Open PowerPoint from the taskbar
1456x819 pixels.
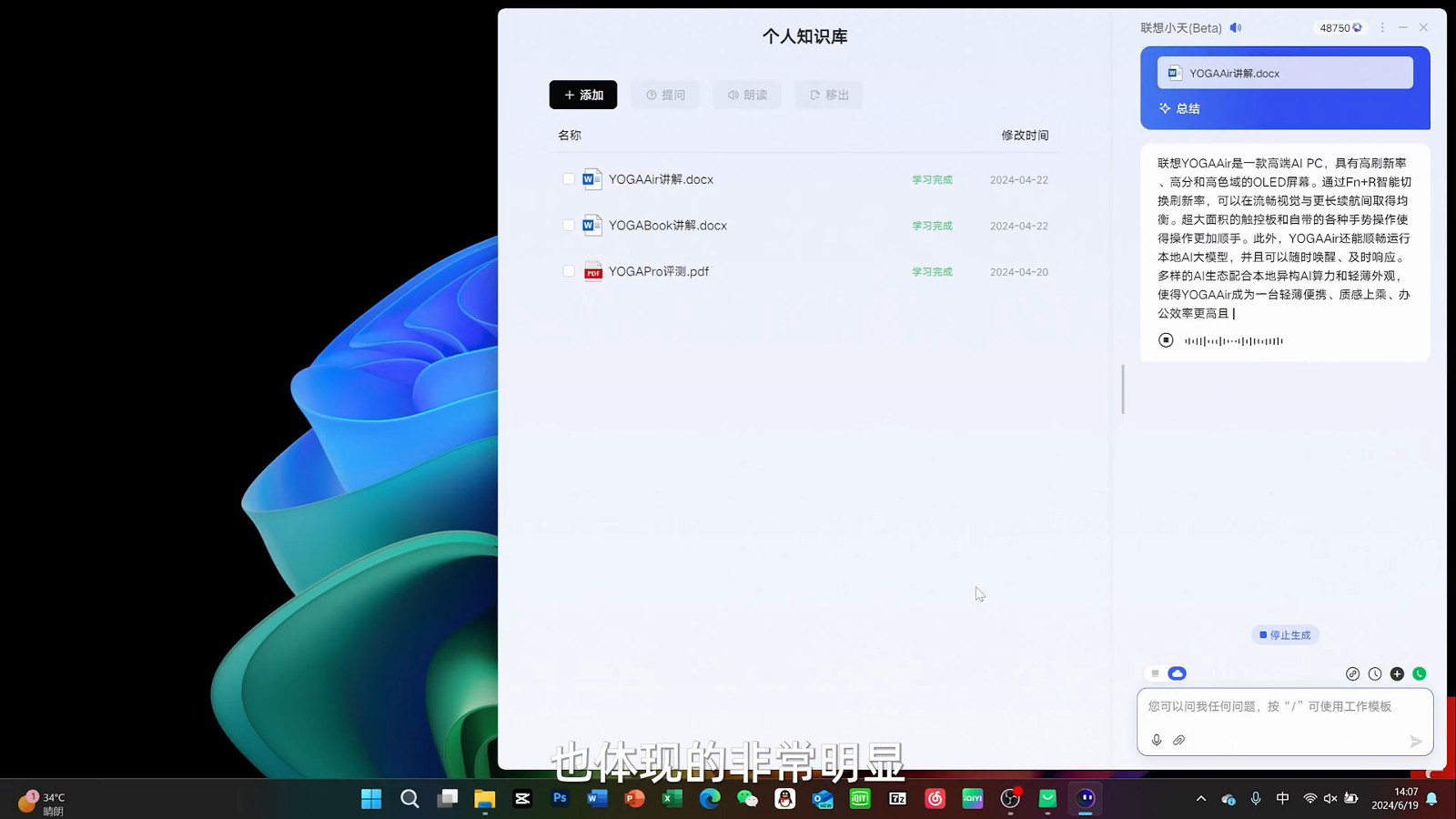[635, 799]
